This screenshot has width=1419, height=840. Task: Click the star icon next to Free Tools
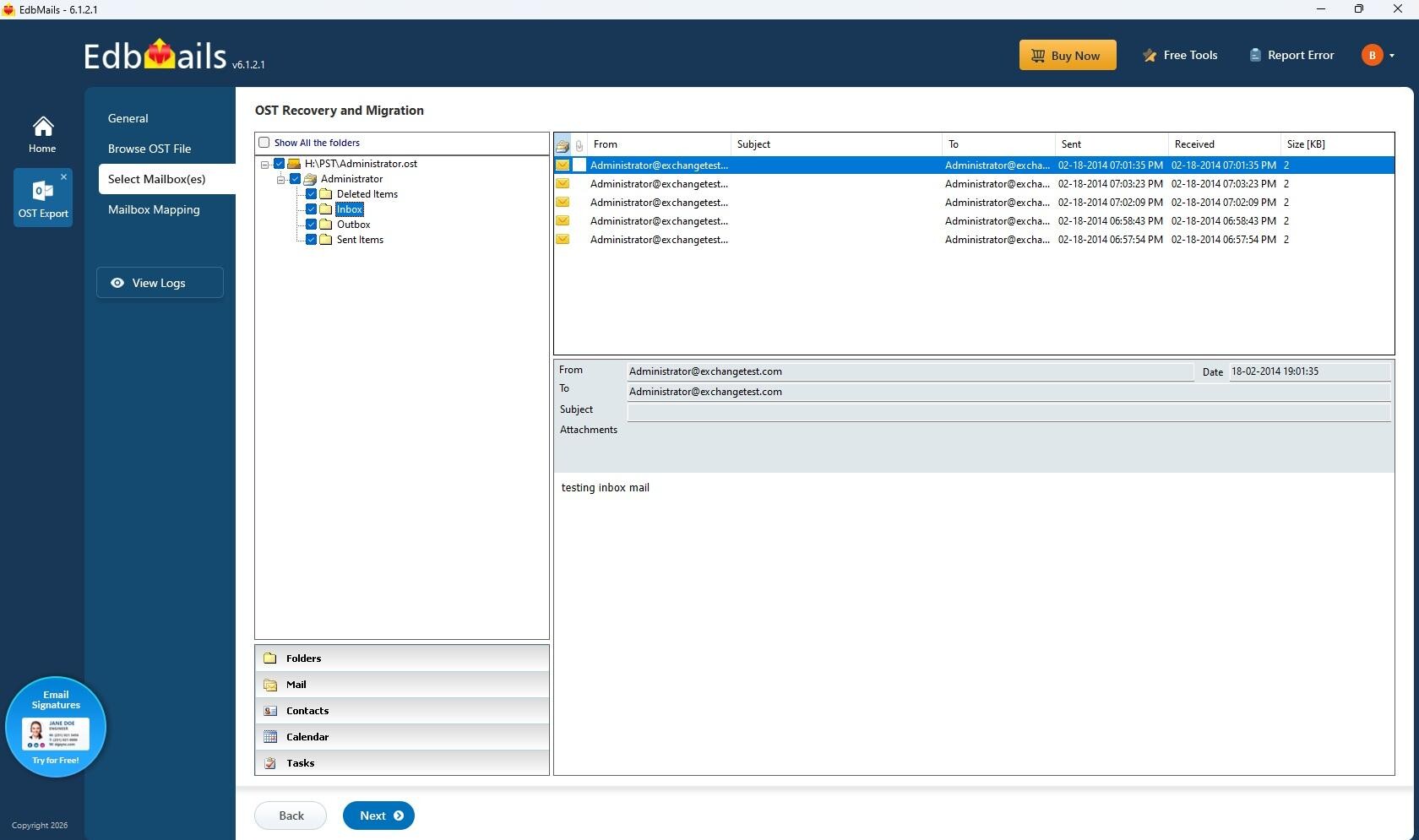[1150, 56]
